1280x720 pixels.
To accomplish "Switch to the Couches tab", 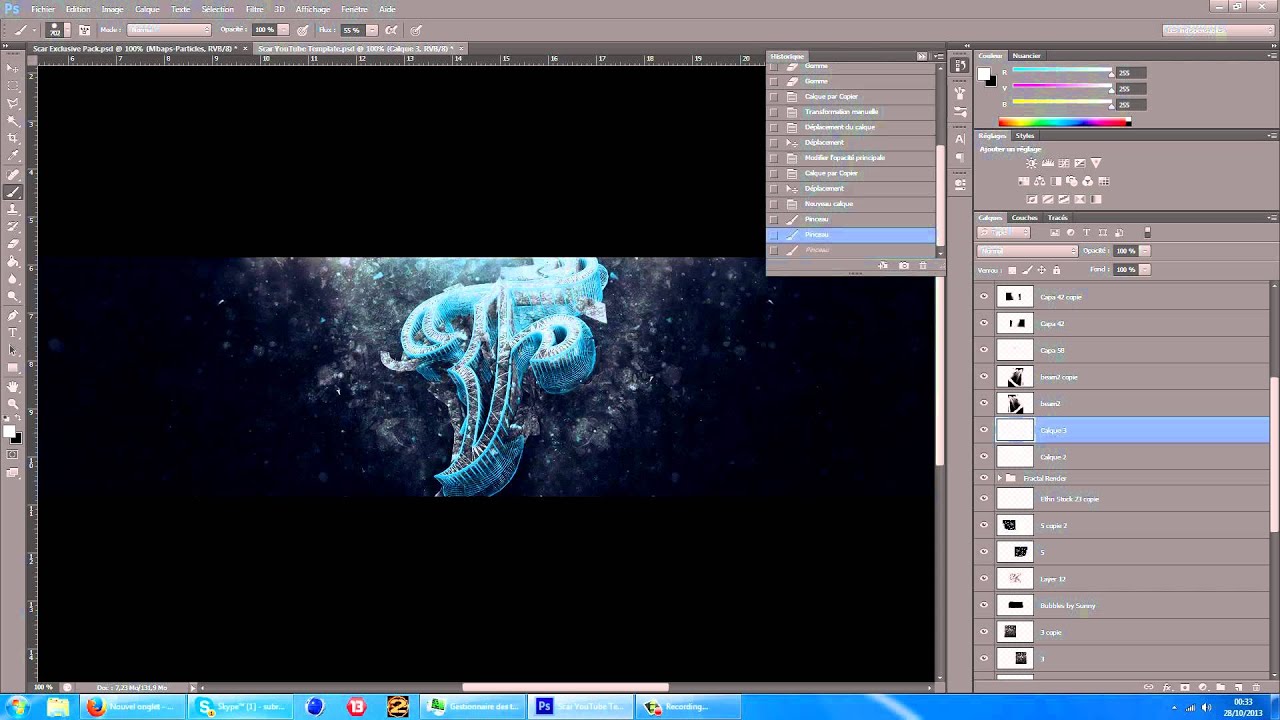I will click(1025, 218).
